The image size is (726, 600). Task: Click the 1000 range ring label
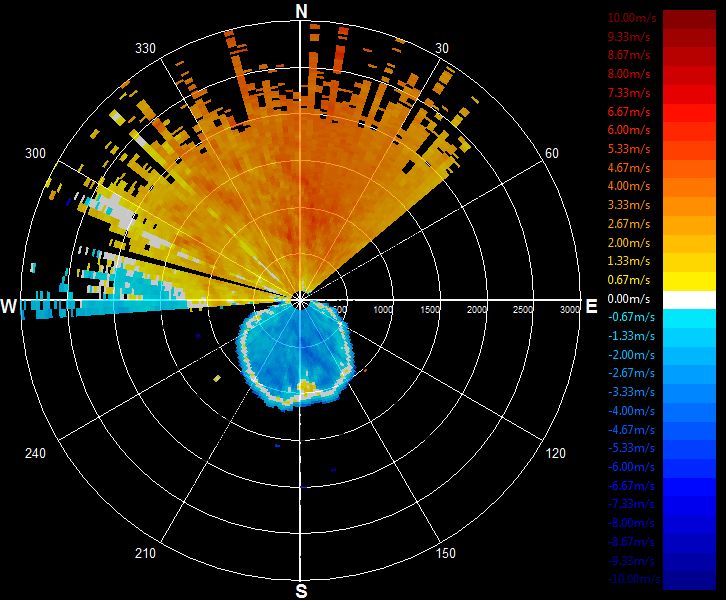[383, 310]
